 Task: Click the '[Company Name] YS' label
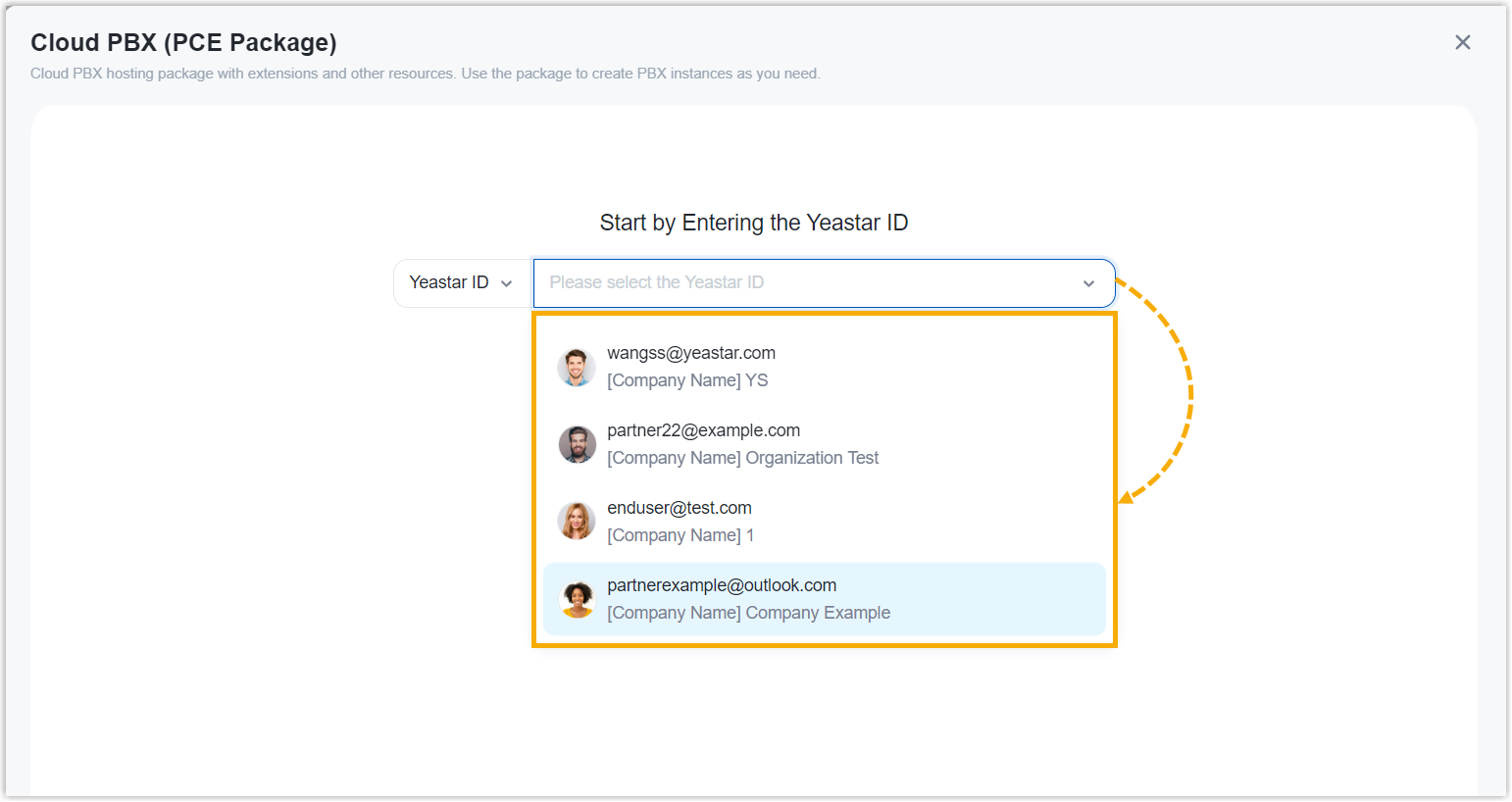coord(687,380)
